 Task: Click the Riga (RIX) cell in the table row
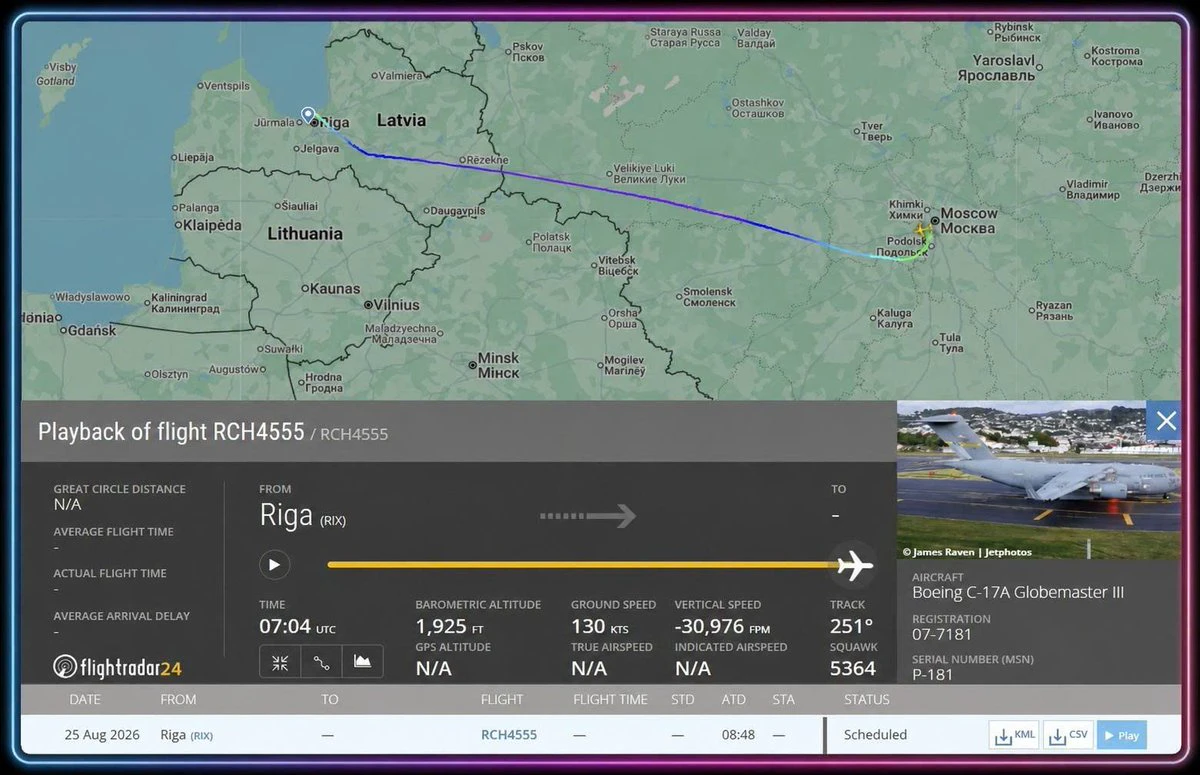click(x=187, y=735)
